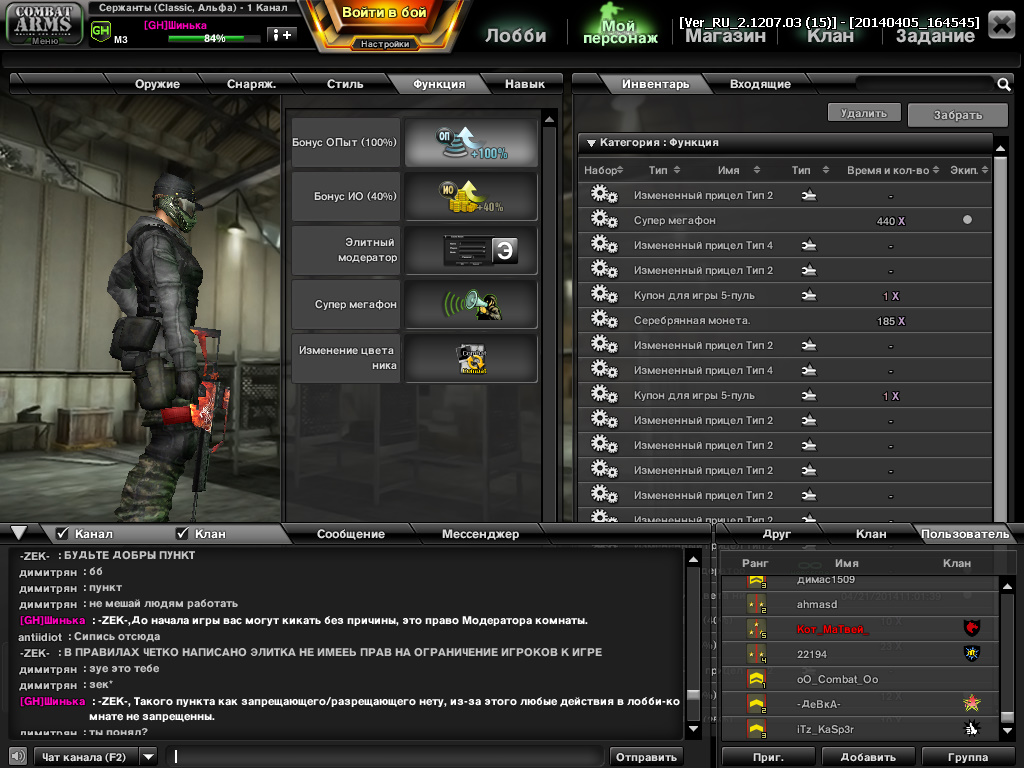Toggle the Клан chat checkbox
Image resolution: width=1024 pixels, height=768 pixels.
(182, 533)
